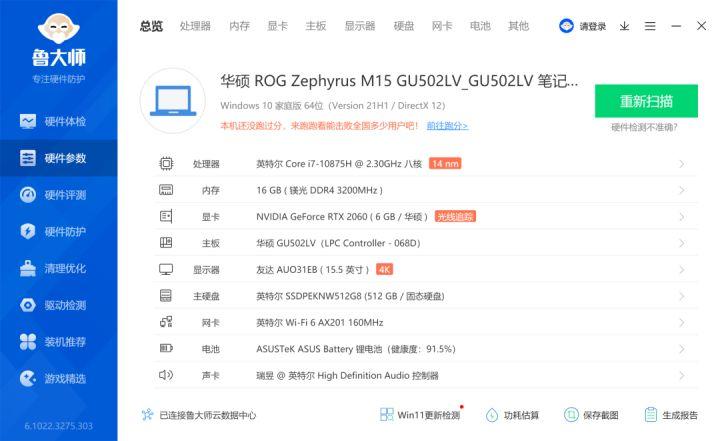Switch to 其他 tab
This screenshot has height=441, width=720.
tap(518, 26)
